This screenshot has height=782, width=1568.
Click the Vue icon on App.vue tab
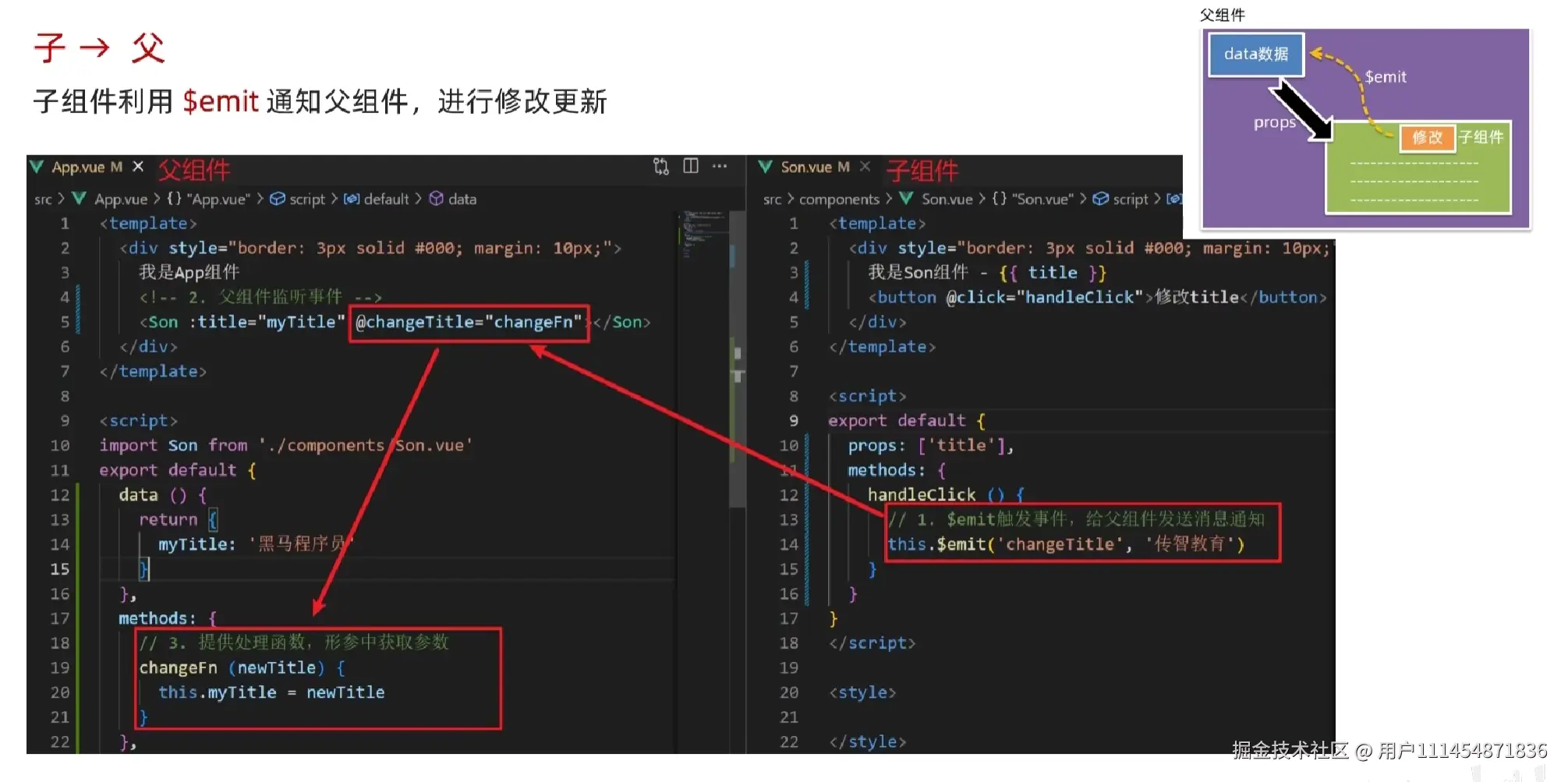[37, 166]
